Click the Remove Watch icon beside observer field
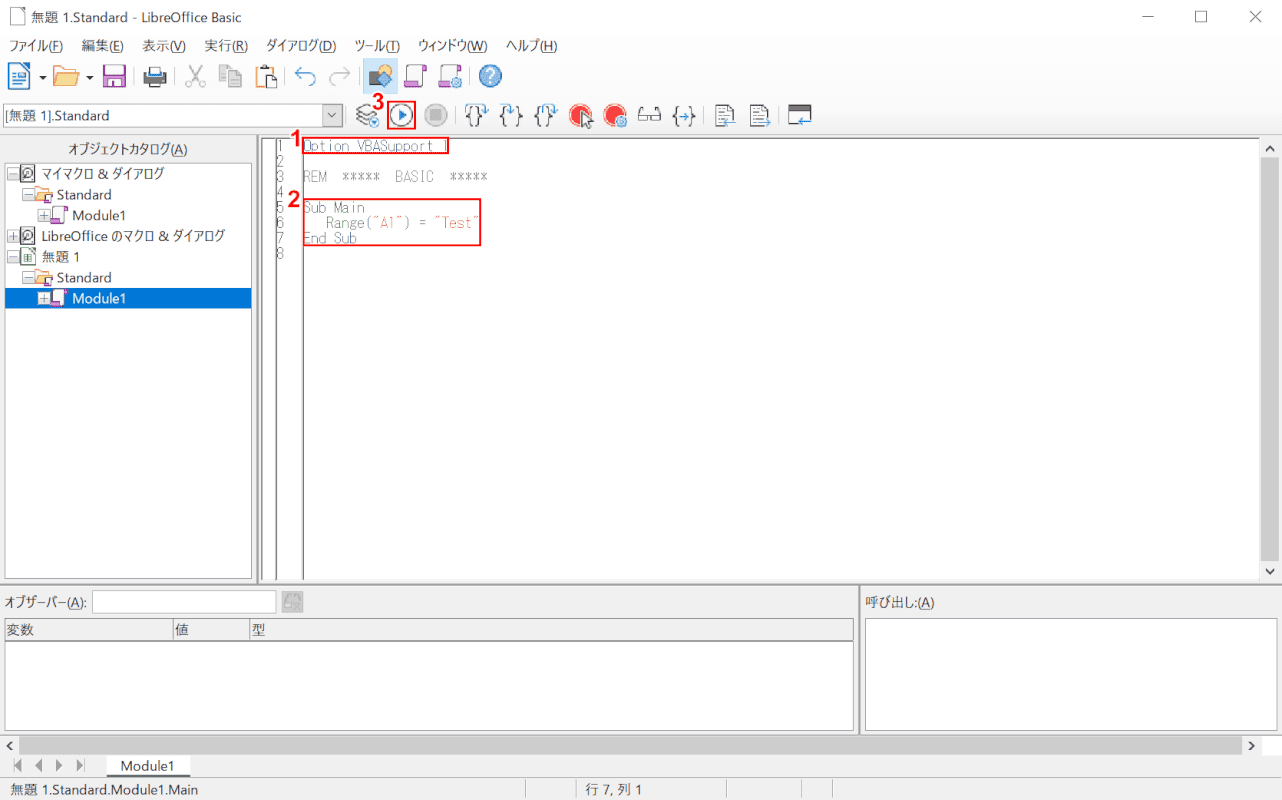The image size is (1282, 800). (x=292, y=602)
